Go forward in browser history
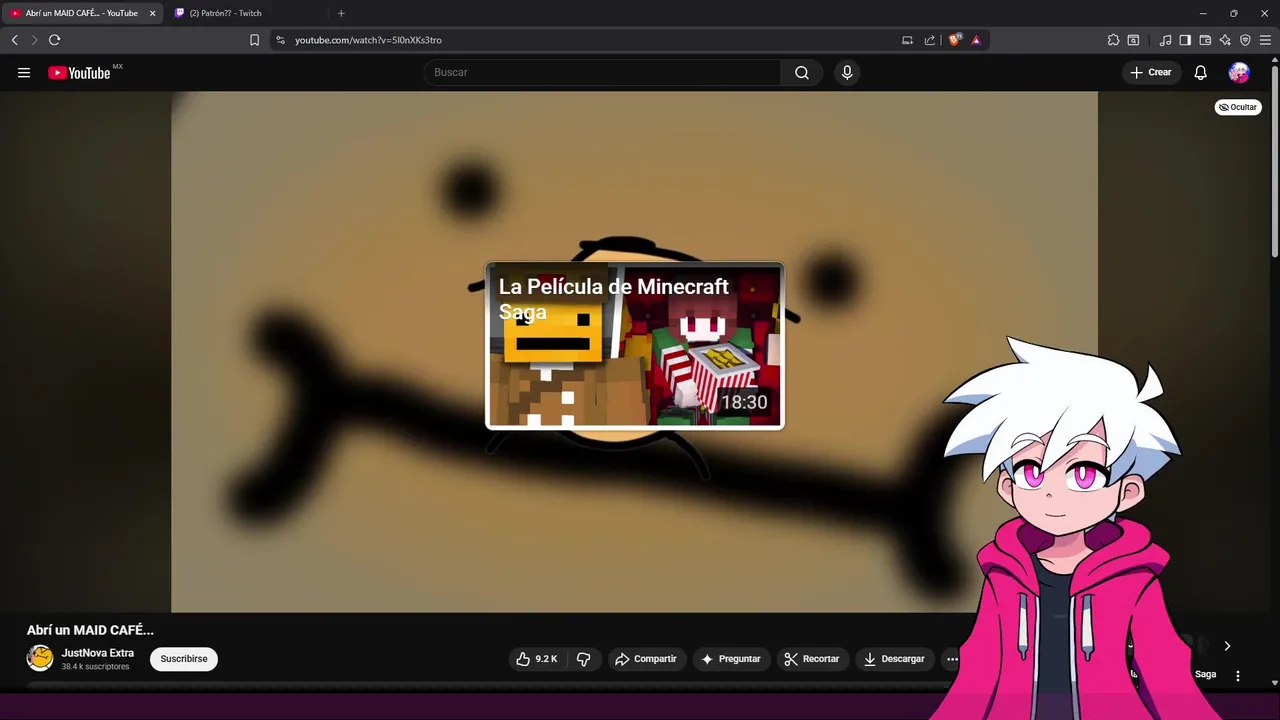This screenshot has width=1280, height=720. (x=34, y=40)
